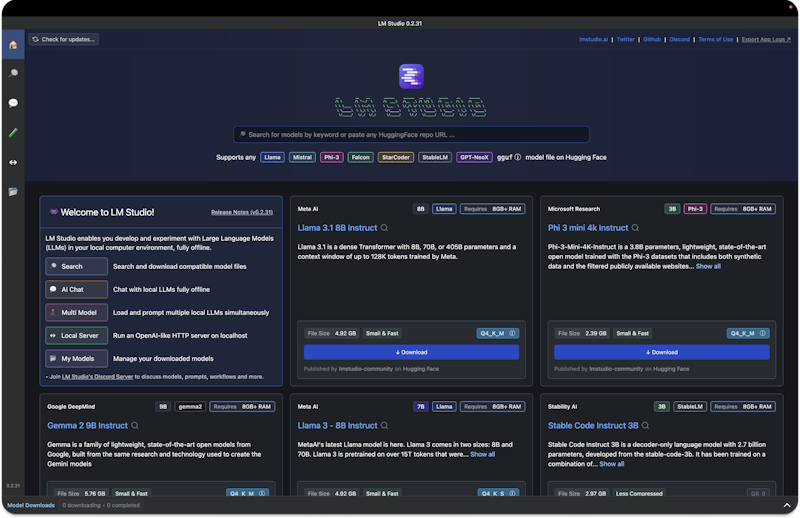Download the Llama 3.1 8B Instruct model

411,352
